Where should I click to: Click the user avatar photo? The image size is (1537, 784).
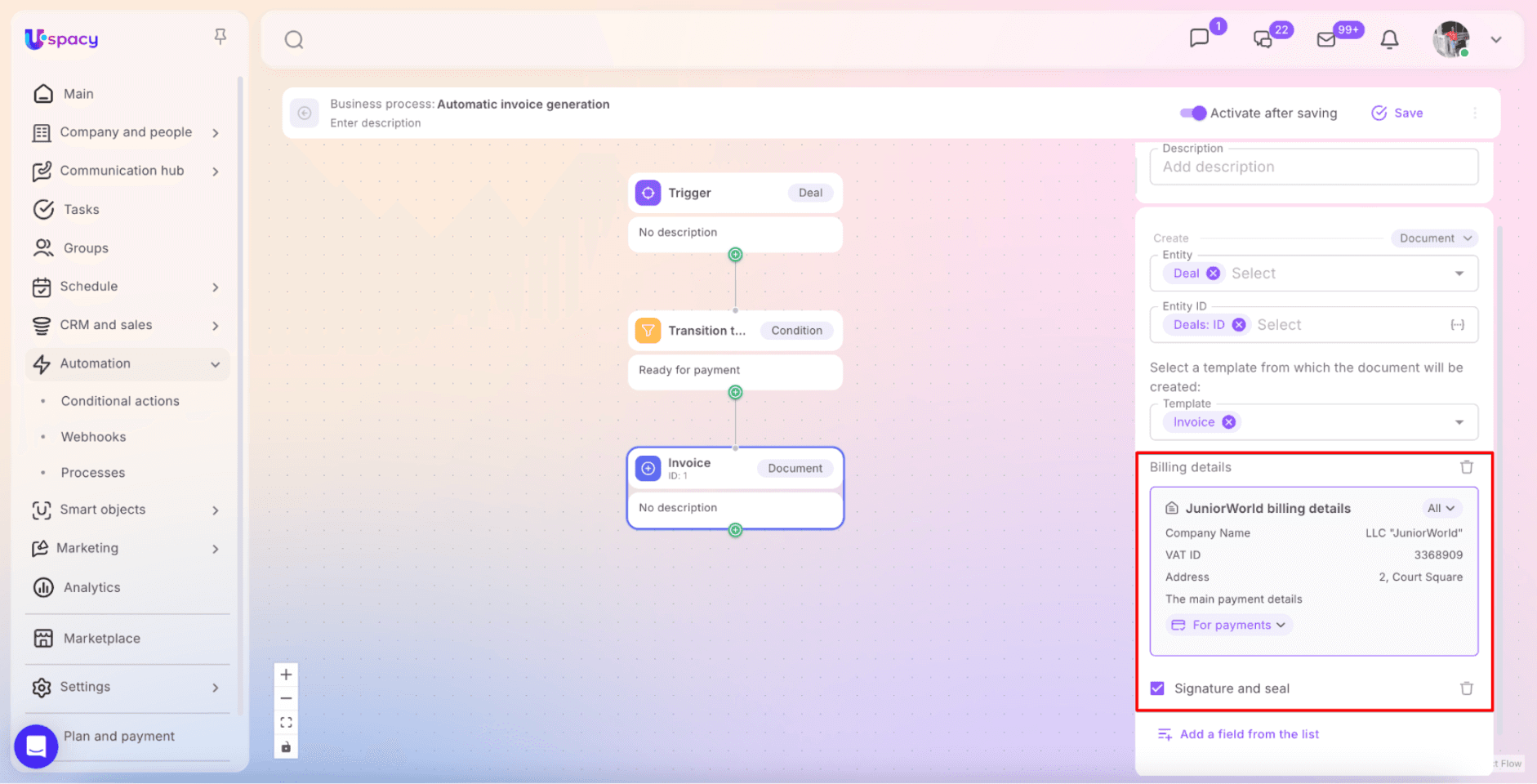click(x=1451, y=39)
